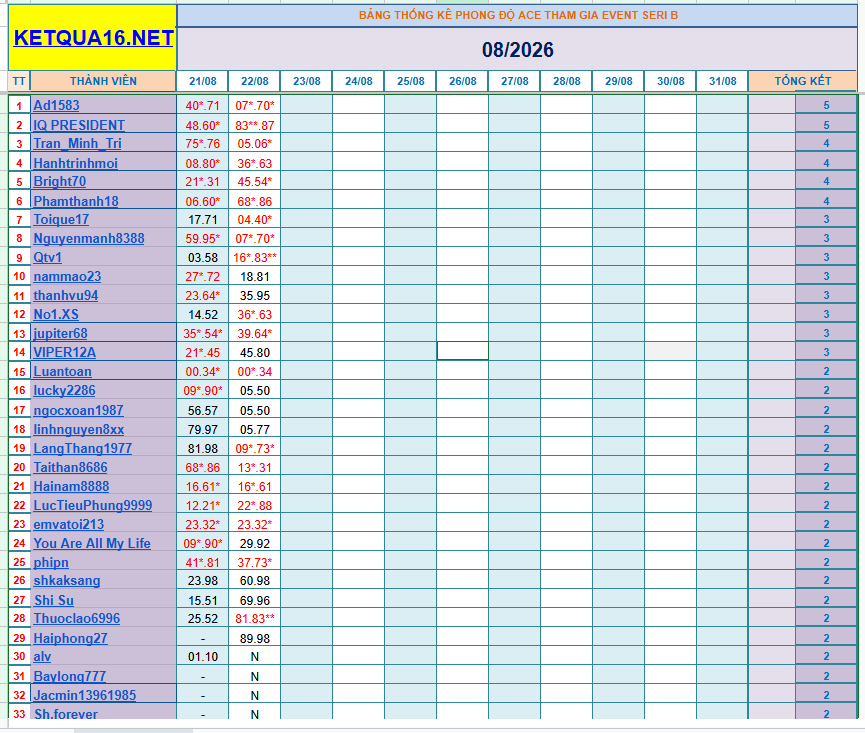
Task: Select the TỔNG KẾT column header
Action: (x=803, y=81)
